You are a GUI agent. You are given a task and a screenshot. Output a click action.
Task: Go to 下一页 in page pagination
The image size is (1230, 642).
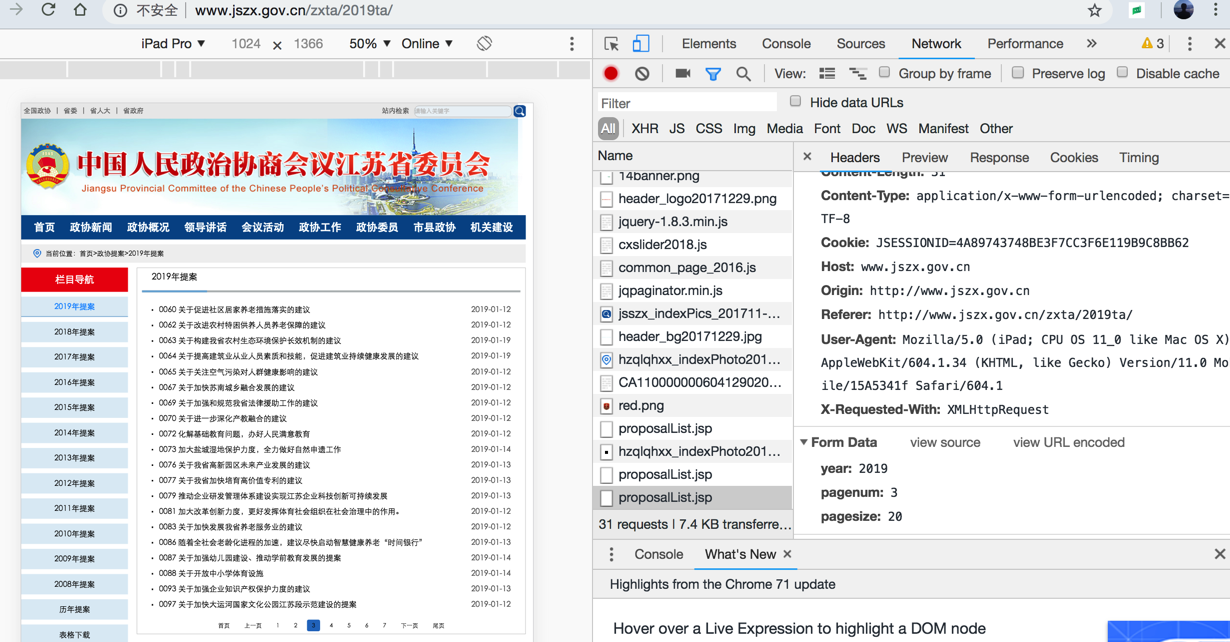[x=409, y=626]
